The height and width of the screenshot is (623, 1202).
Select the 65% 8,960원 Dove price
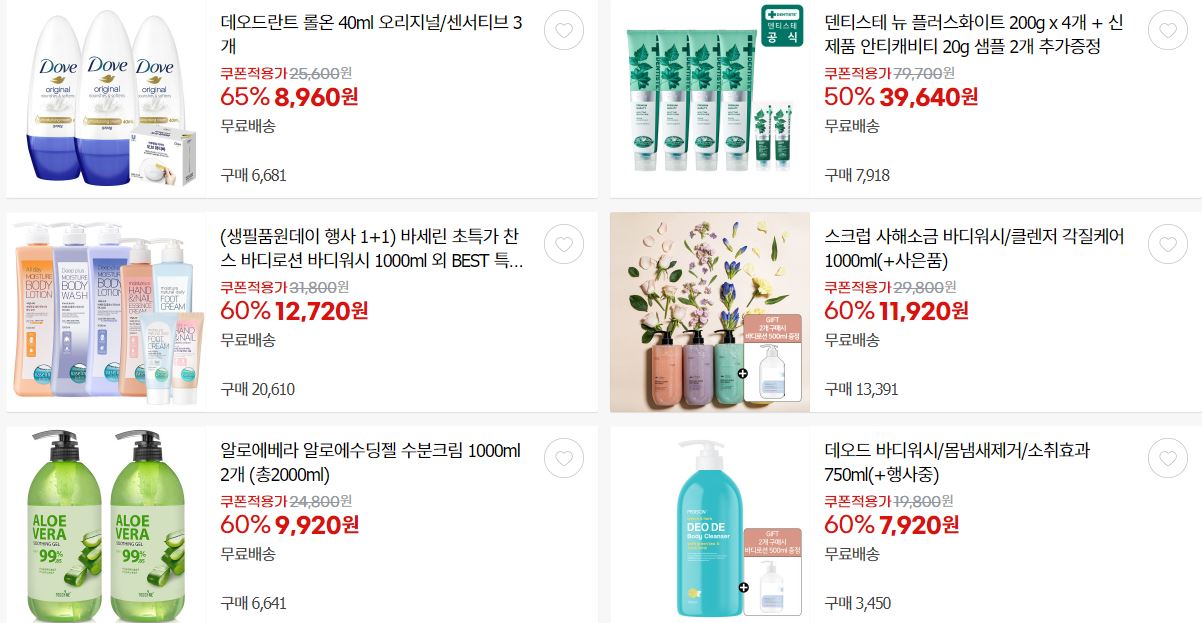(x=289, y=97)
